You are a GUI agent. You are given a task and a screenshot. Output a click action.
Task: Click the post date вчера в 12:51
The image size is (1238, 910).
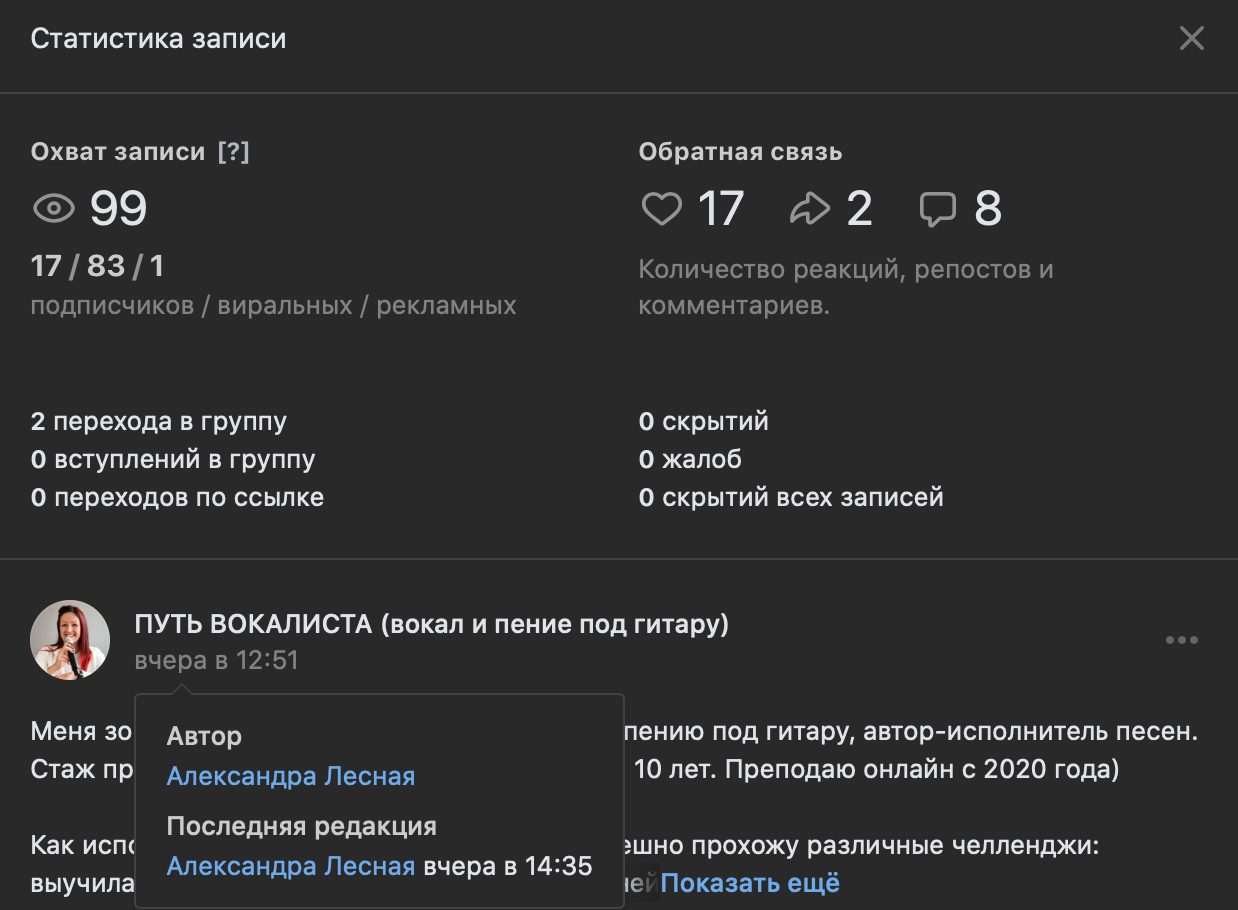point(216,661)
